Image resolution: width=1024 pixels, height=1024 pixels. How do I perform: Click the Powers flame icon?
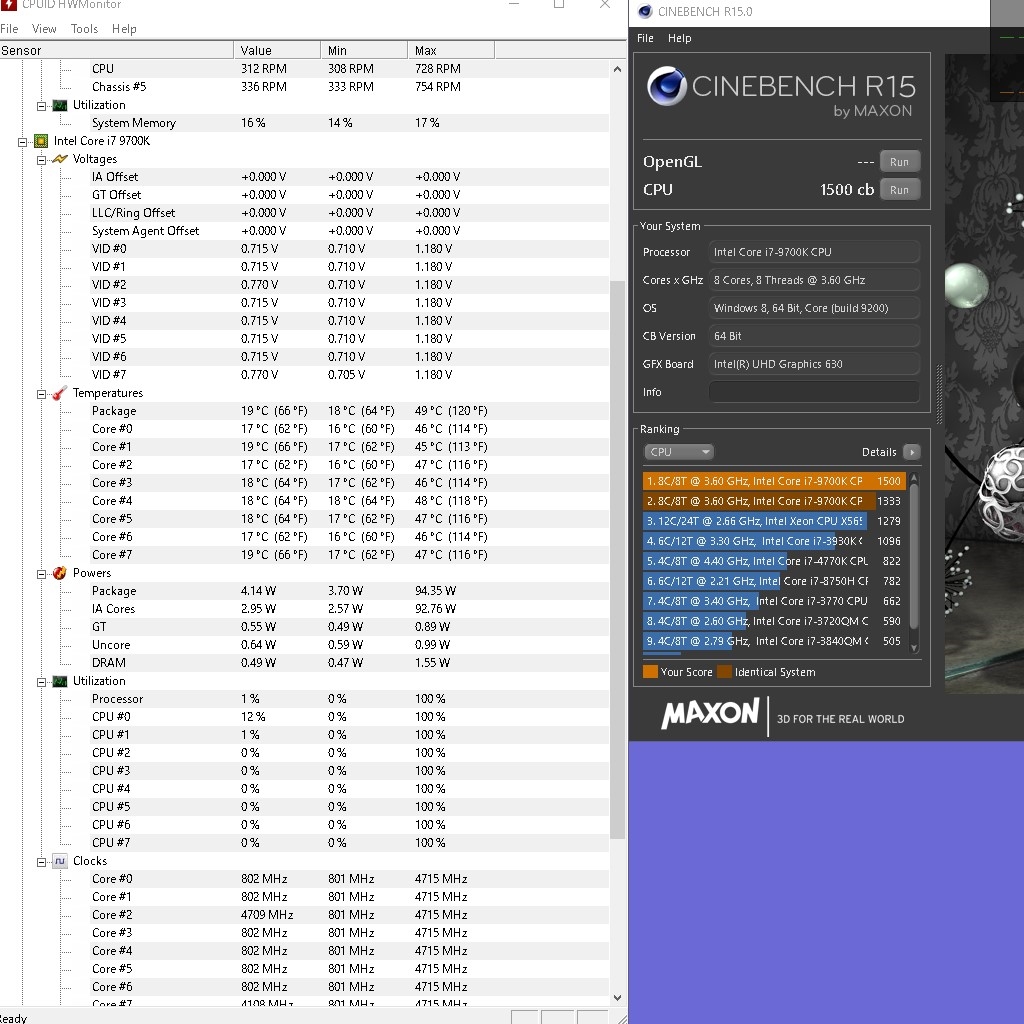point(60,573)
